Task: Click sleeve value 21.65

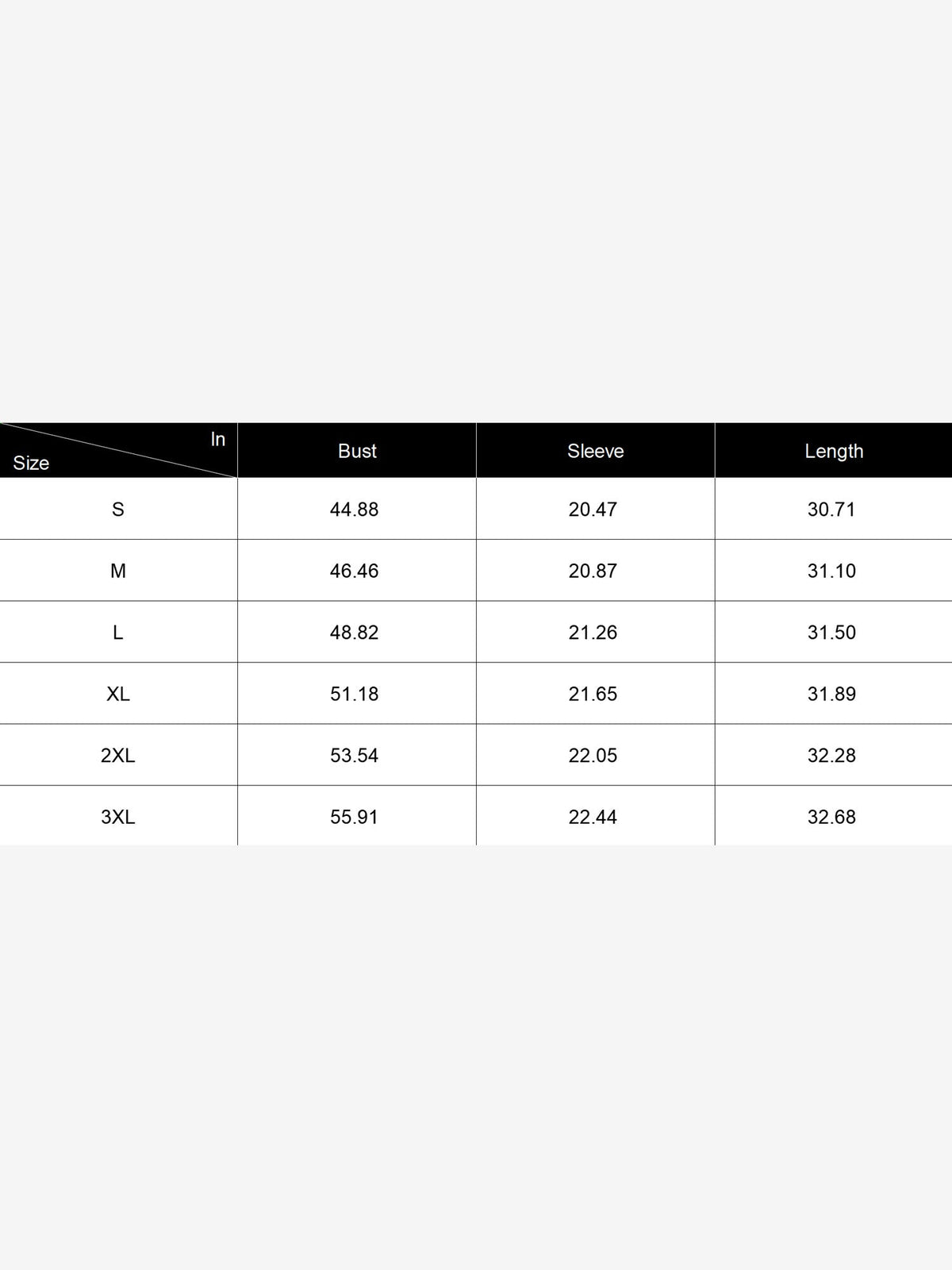Action: (593, 694)
